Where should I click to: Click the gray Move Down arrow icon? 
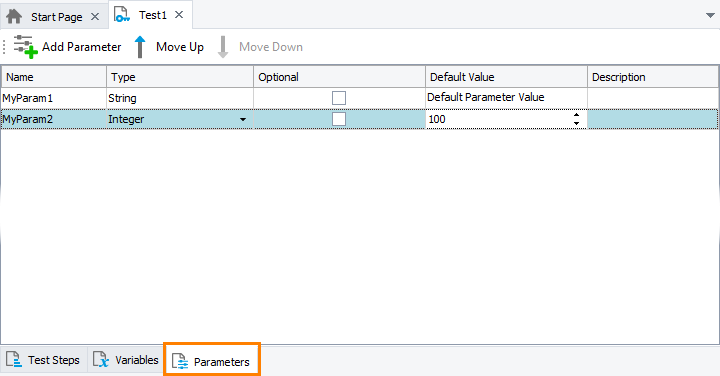(223, 47)
